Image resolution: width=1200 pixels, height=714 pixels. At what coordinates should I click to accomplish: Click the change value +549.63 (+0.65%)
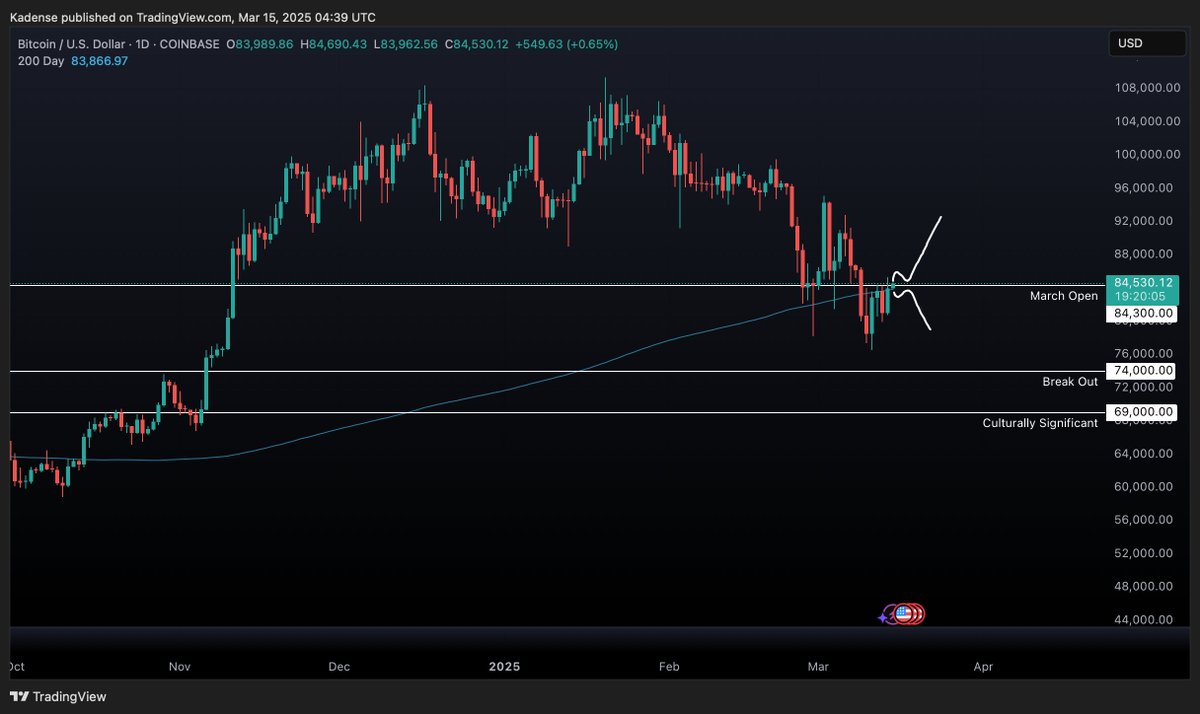(567, 44)
